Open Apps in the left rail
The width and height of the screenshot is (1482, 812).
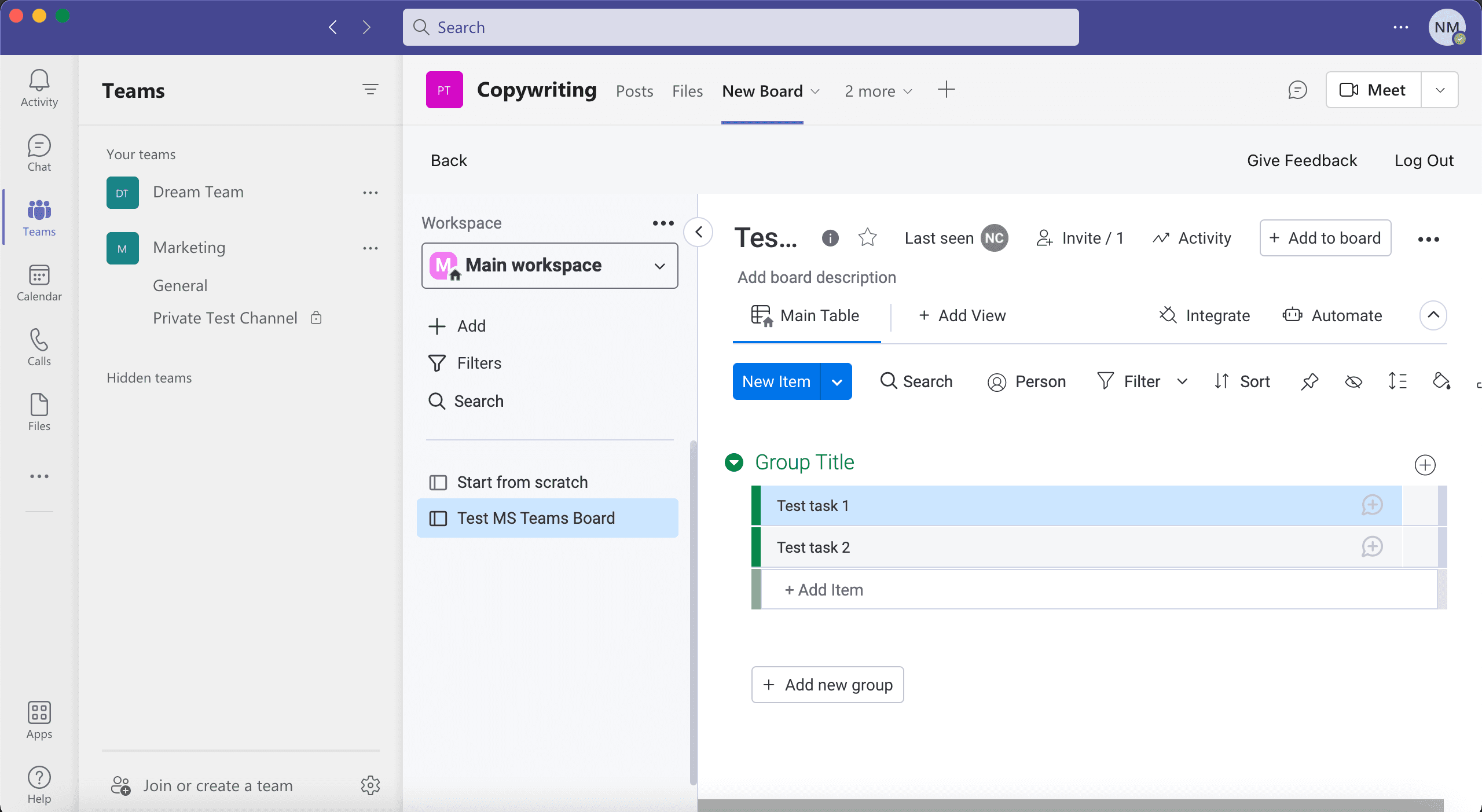pyautogui.click(x=39, y=720)
